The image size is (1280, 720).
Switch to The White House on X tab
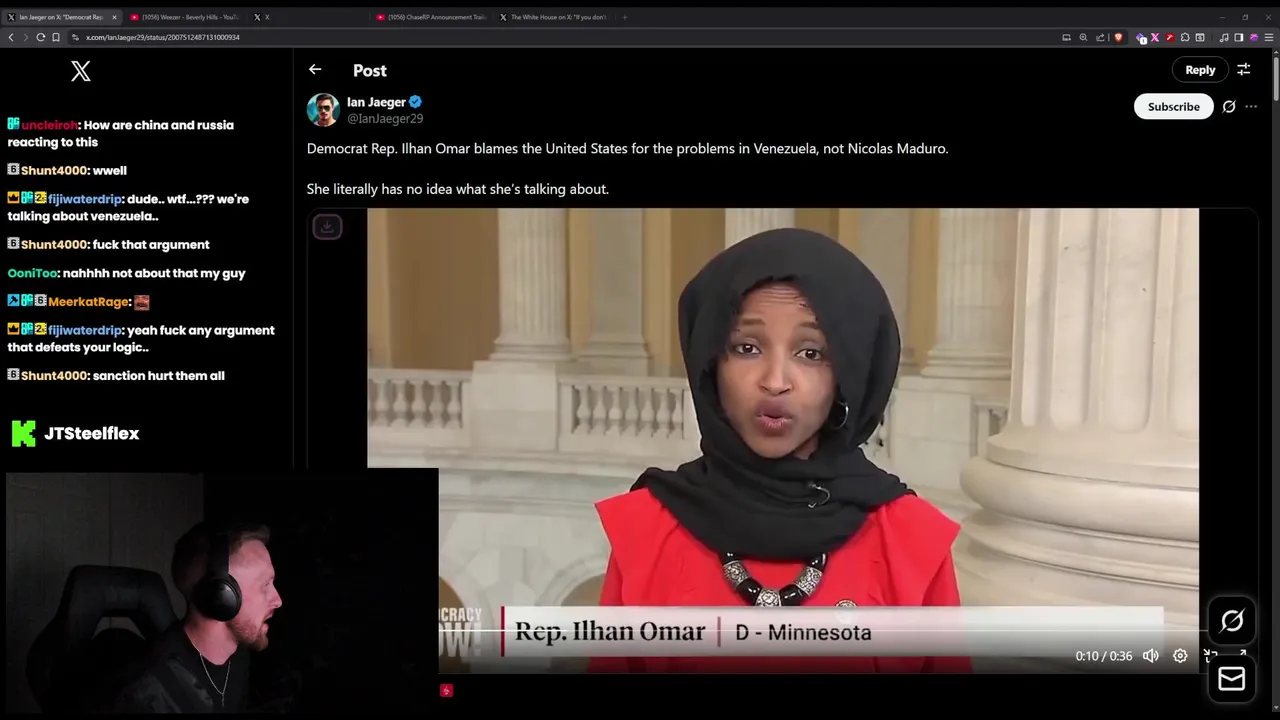[x=553, y=17]
